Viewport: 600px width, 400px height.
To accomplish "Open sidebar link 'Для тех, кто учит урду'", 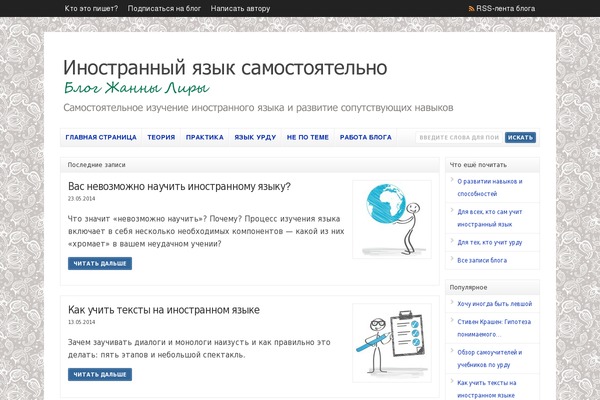I will click(490, 242).
